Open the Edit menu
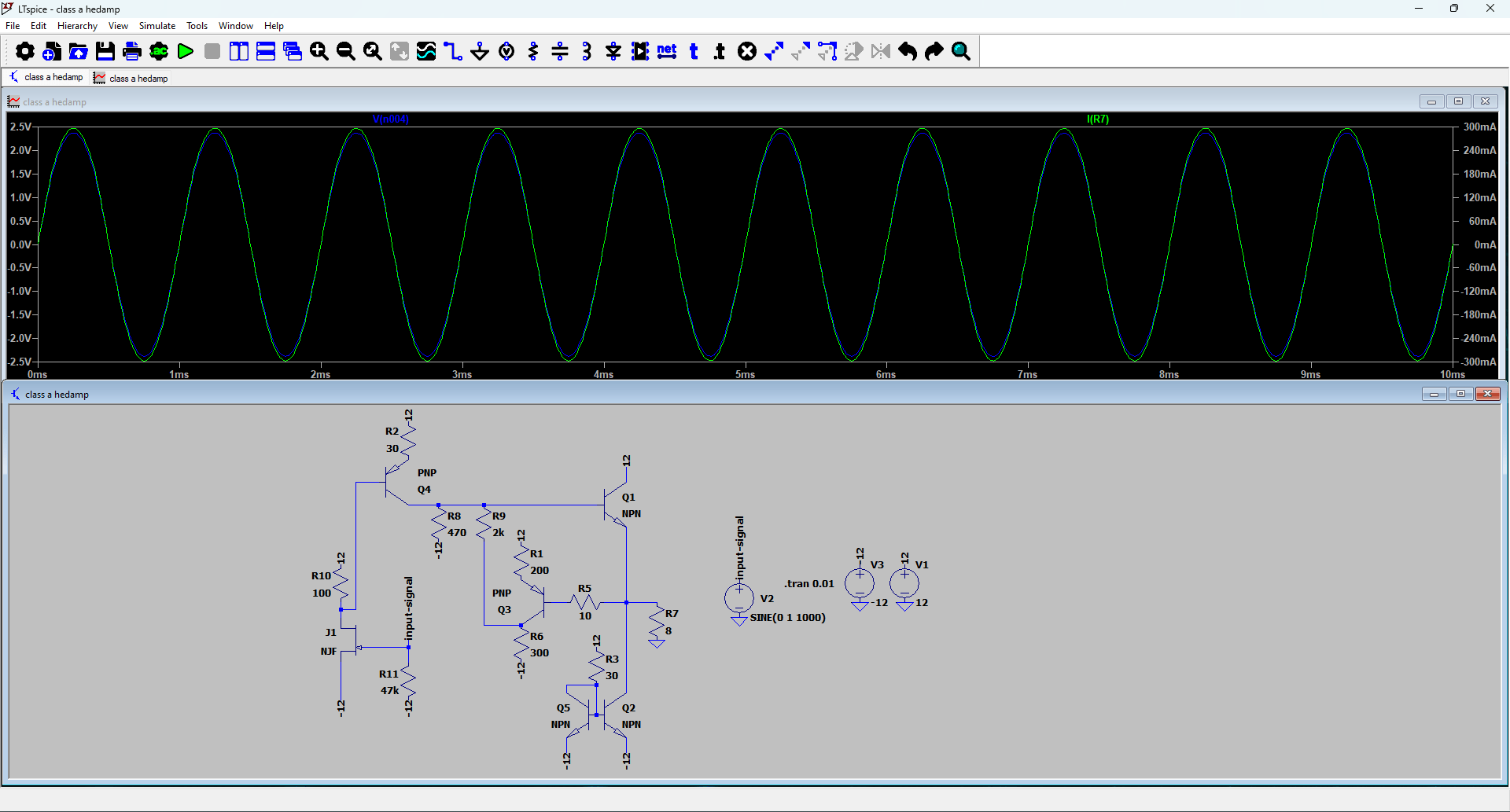Screen dimensions: 1510x812 (x=39, y=26)
